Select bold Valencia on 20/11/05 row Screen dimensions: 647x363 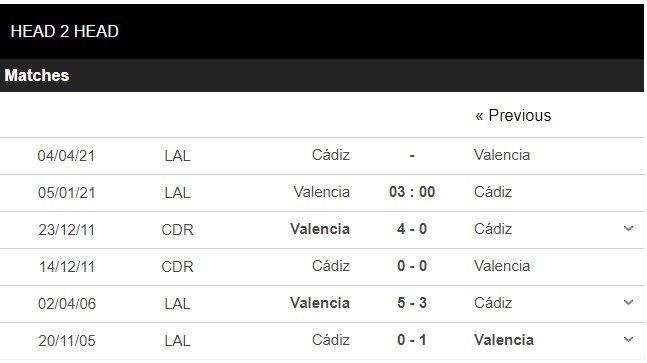(x=504, y=340)
